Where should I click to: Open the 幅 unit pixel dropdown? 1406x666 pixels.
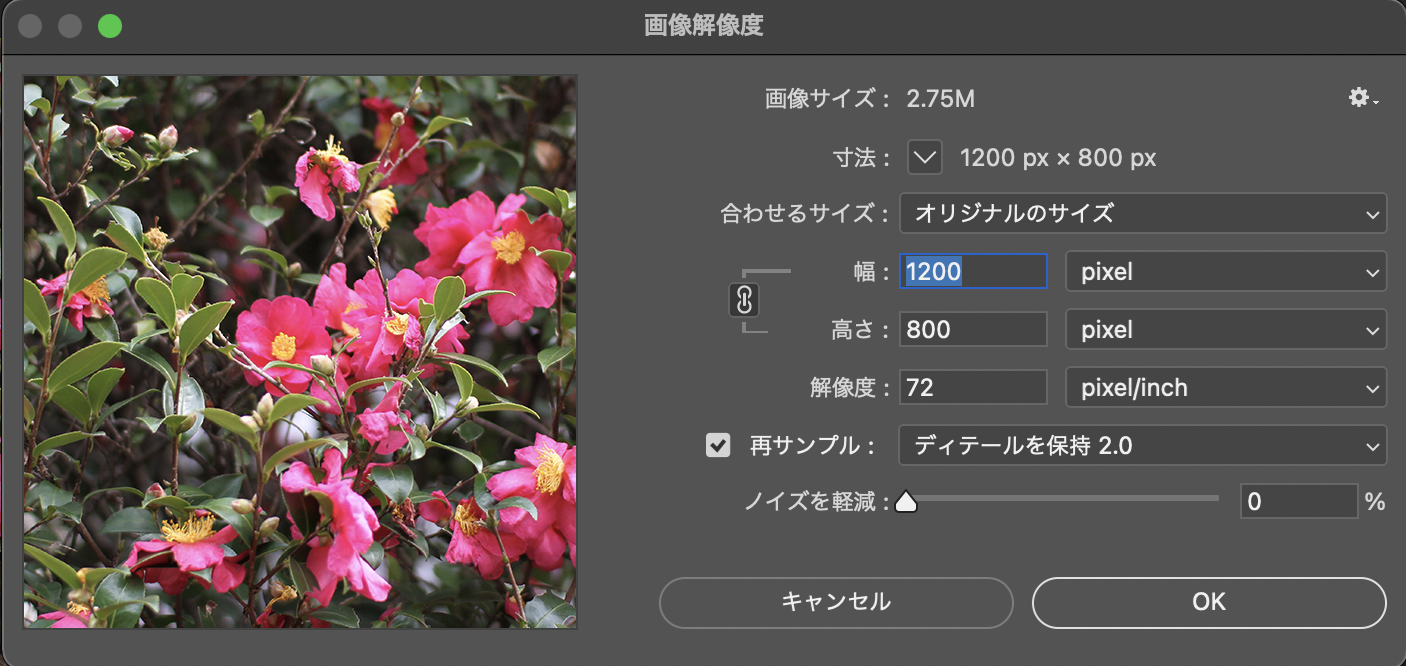[1225, 271]
